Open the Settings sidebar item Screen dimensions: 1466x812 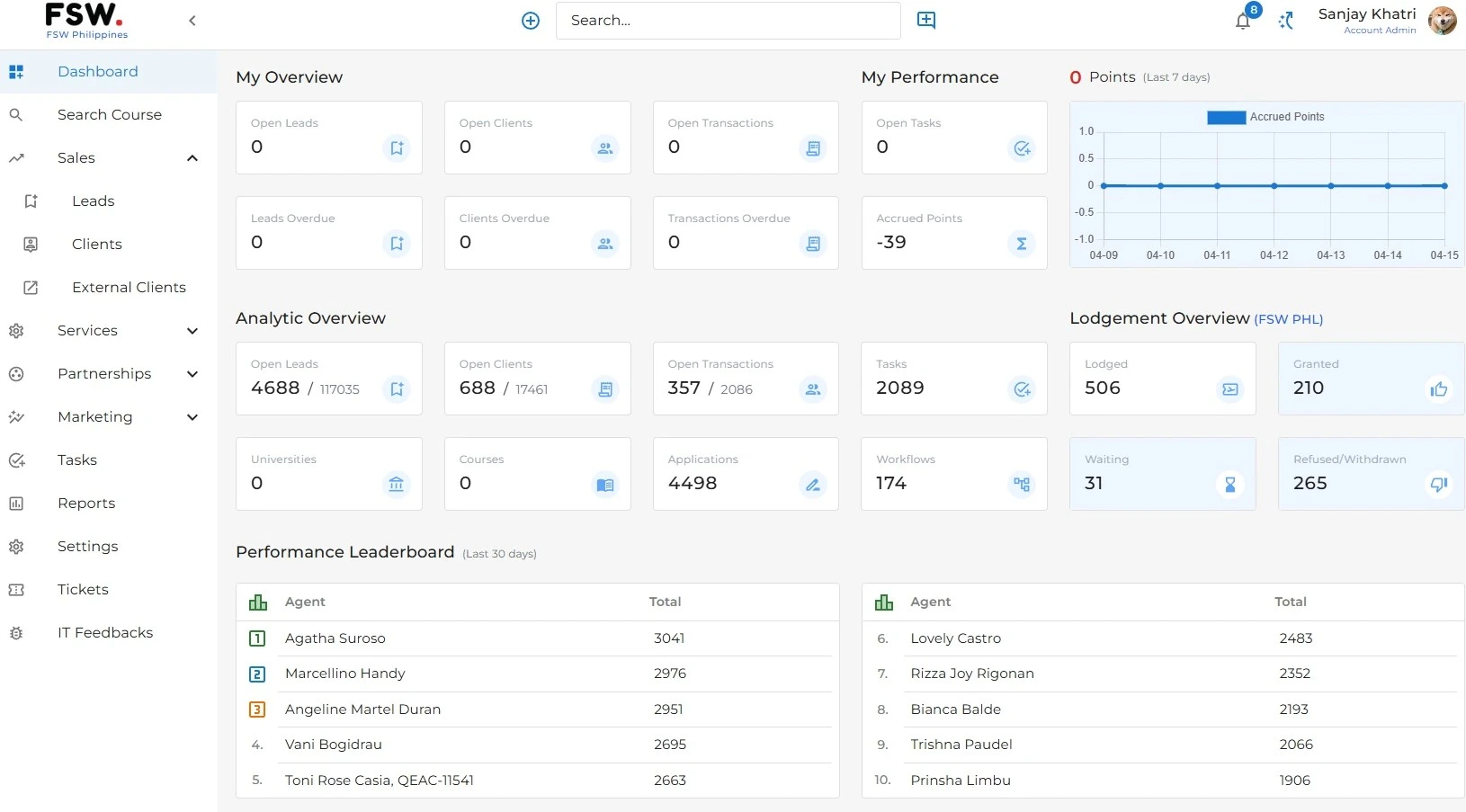click(x=109, y=547)
